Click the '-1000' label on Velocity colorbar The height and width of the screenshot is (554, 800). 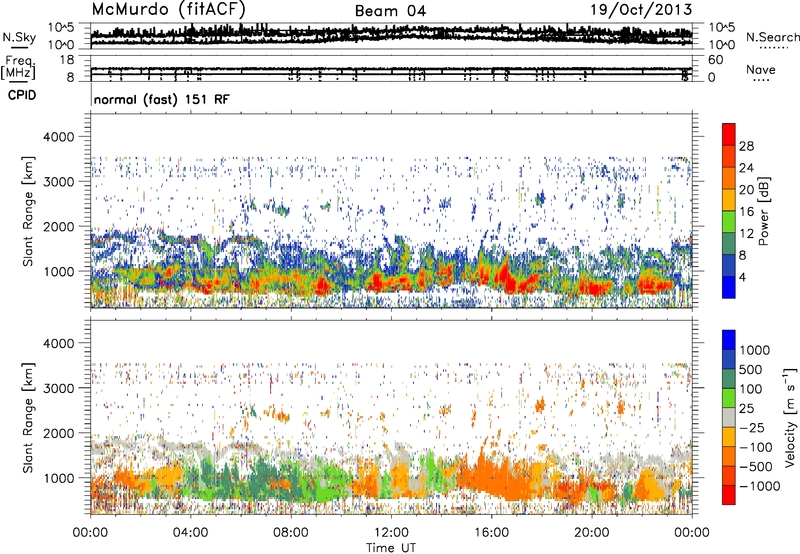(759, 486)
